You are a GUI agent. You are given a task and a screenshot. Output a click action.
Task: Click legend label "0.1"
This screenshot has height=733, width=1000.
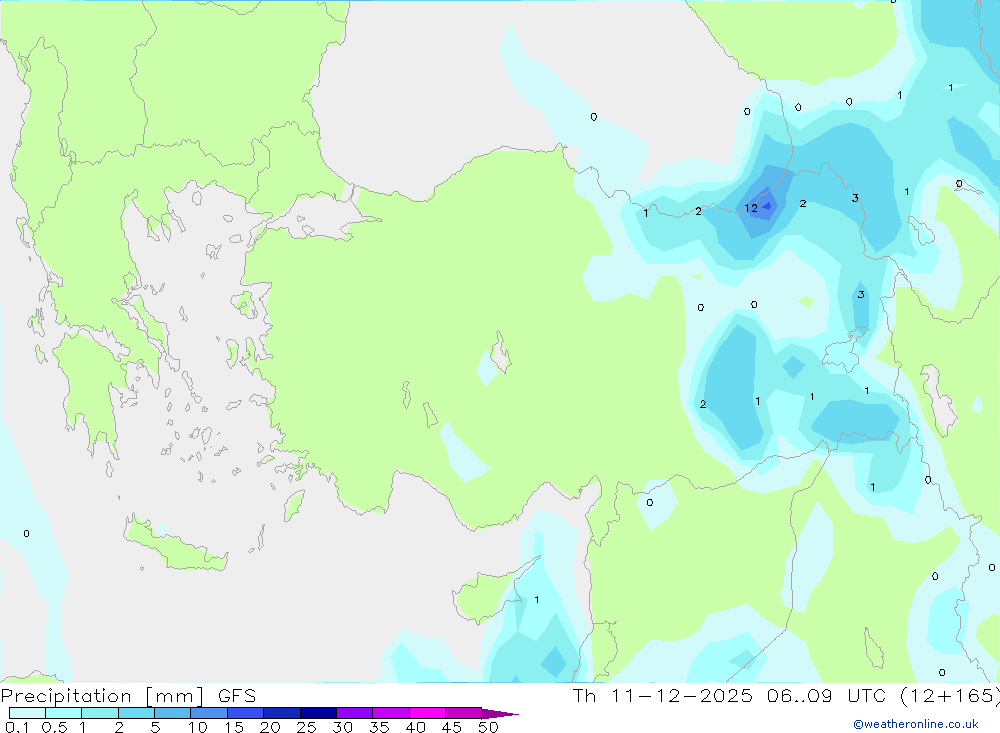(17, 727)
